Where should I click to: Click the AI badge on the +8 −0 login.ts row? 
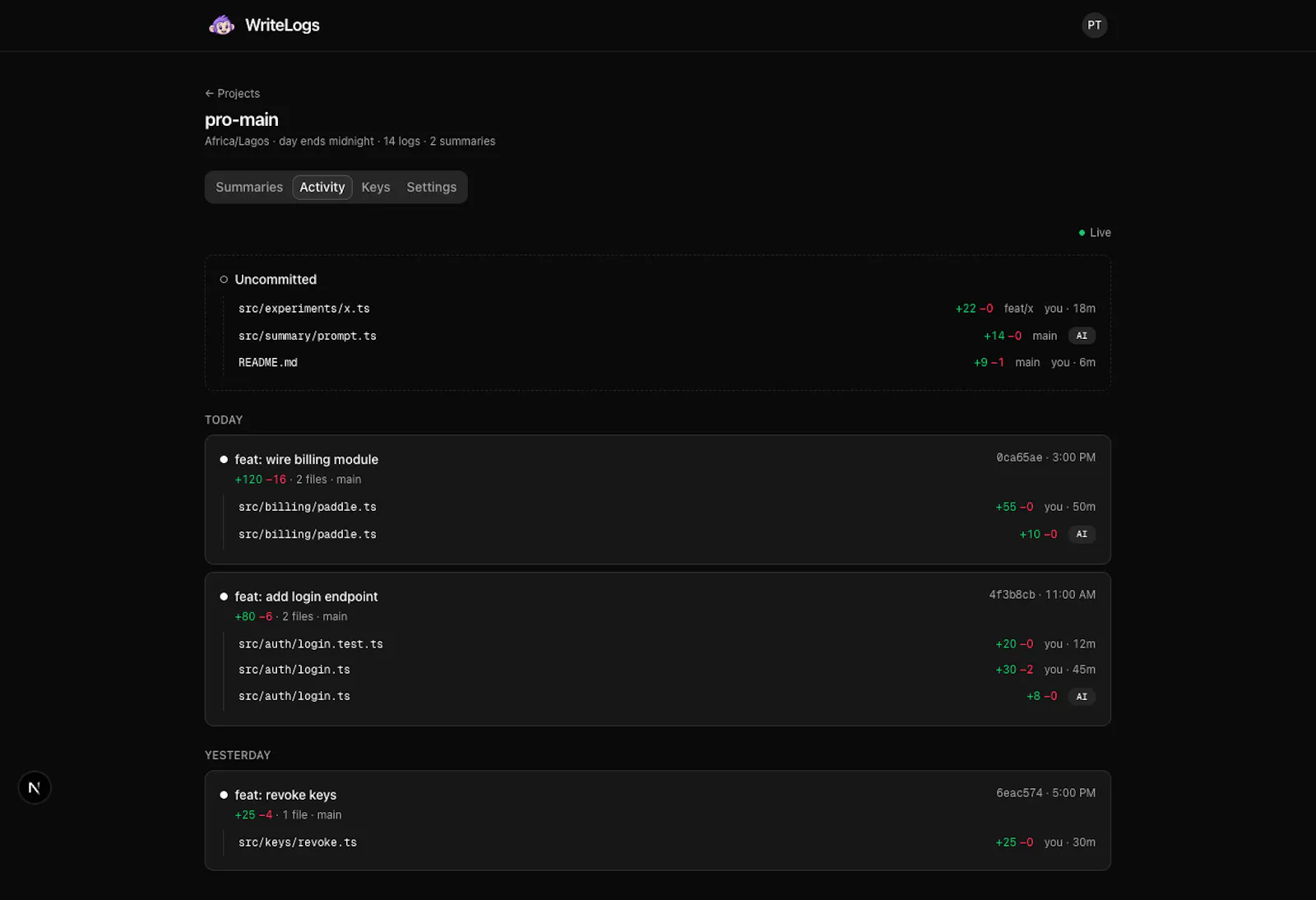point(1082,696)
